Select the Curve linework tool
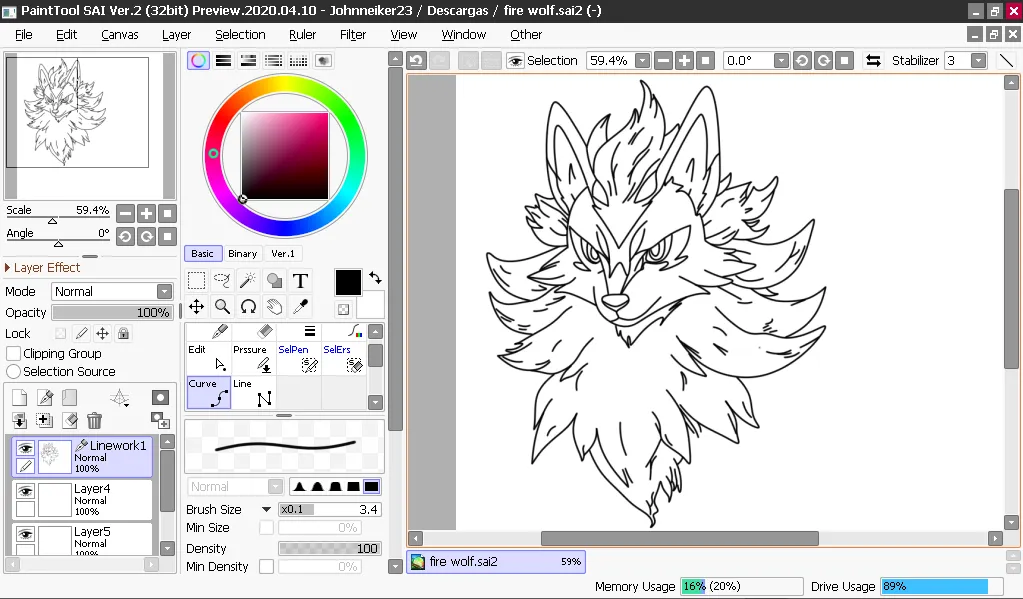Viewport: 1023px width, 599px height. click(209, 393)
